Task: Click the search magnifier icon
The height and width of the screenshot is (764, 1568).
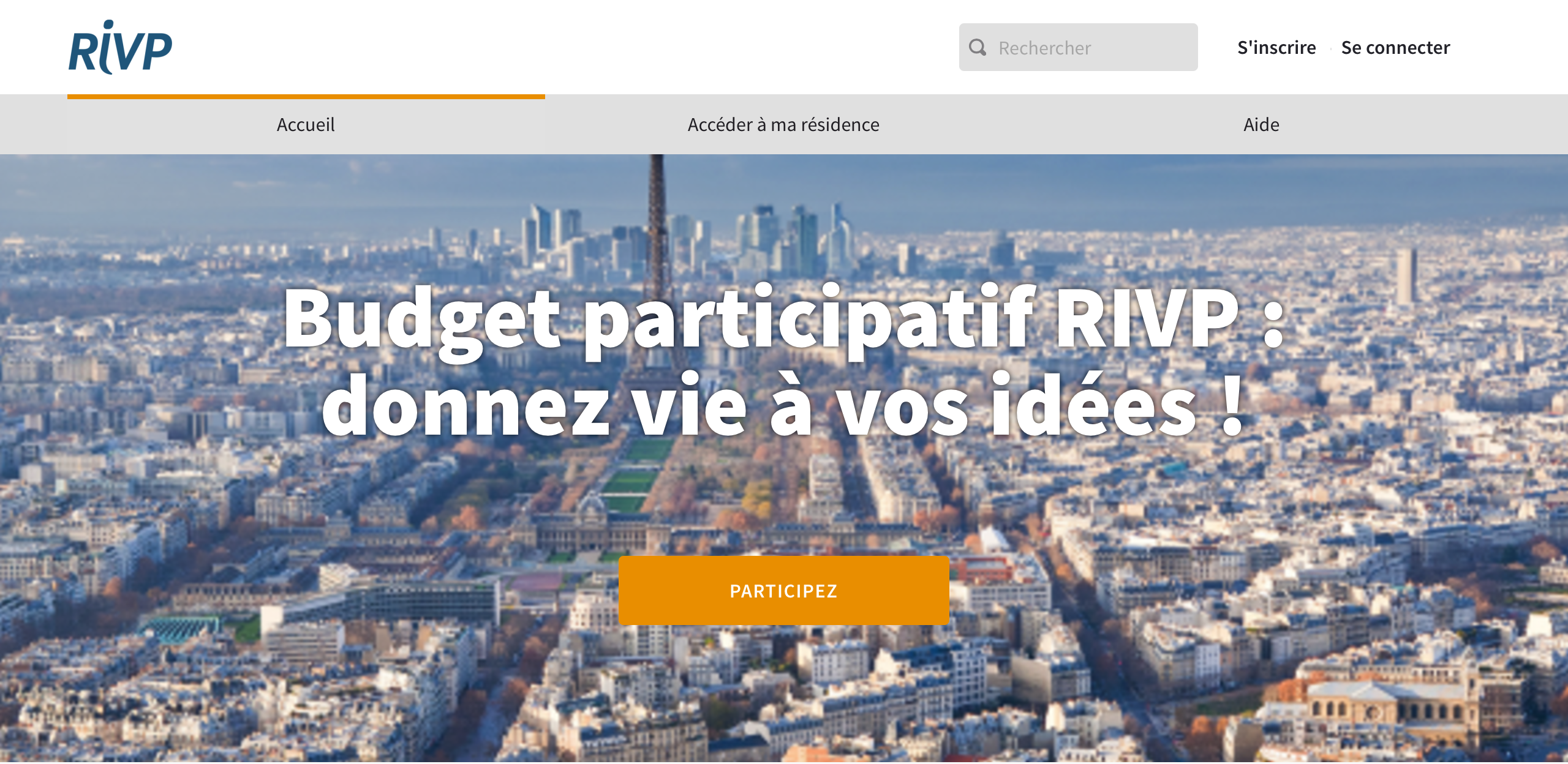Action: [x=978, y=47]
